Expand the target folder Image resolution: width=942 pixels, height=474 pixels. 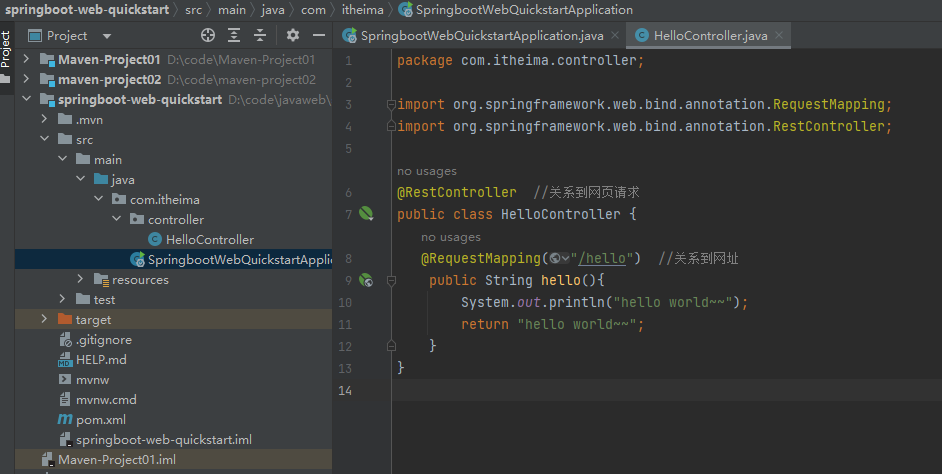[44, 320]
